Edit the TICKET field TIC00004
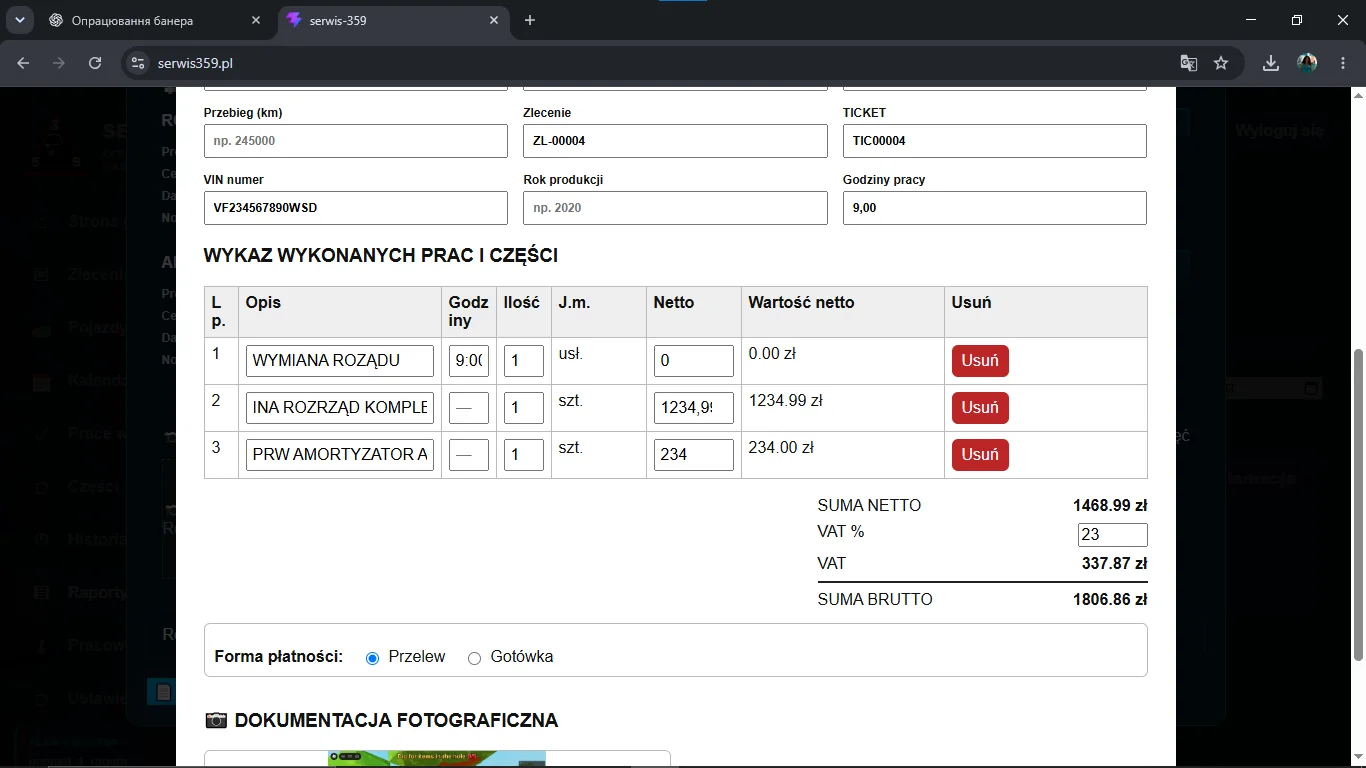Image resolution: width=1366 pixels, height=768 pixels. (995, 141)
